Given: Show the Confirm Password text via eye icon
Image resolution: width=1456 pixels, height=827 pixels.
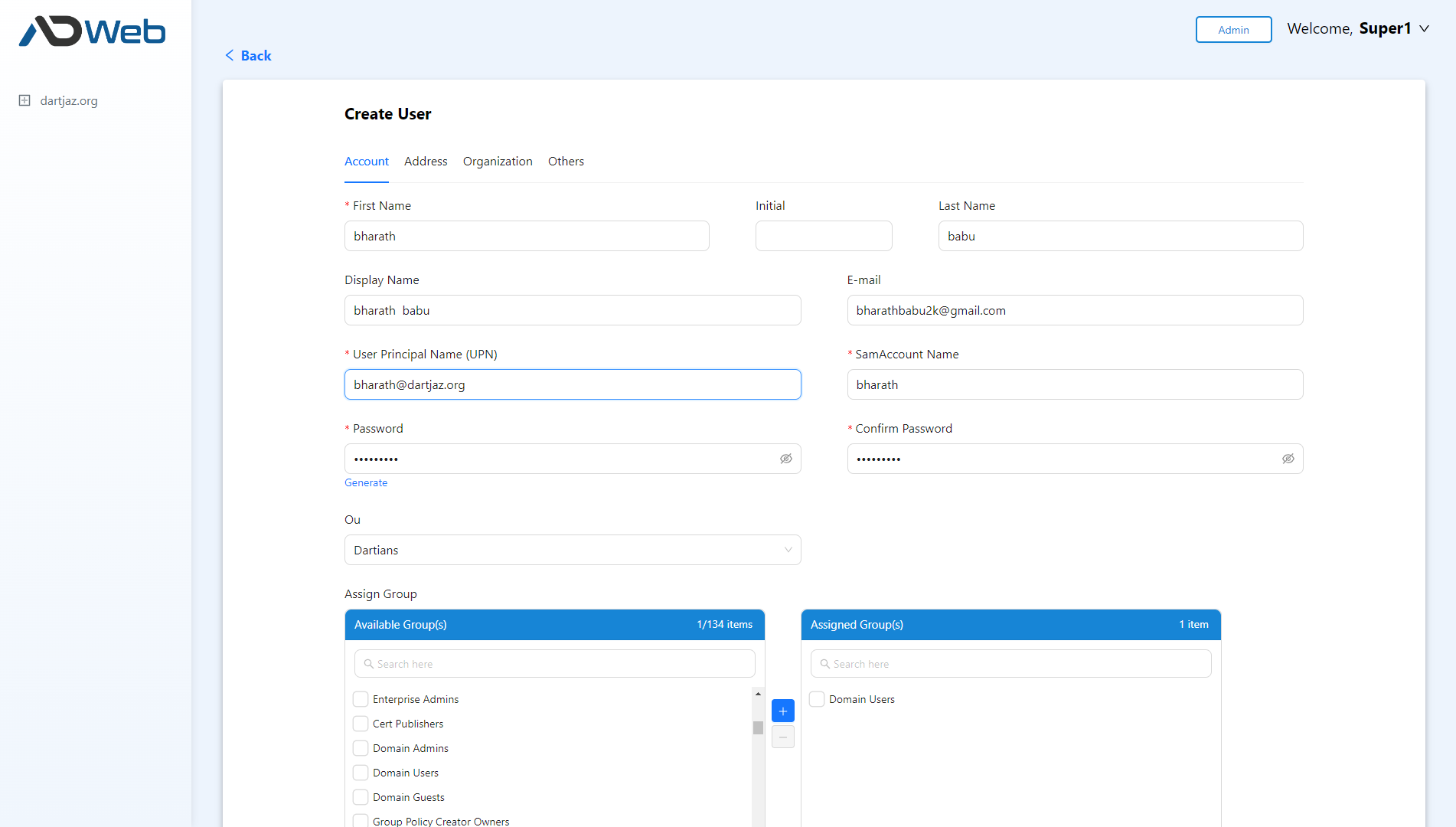Looking at the screenshot, I should (1288, 459).
